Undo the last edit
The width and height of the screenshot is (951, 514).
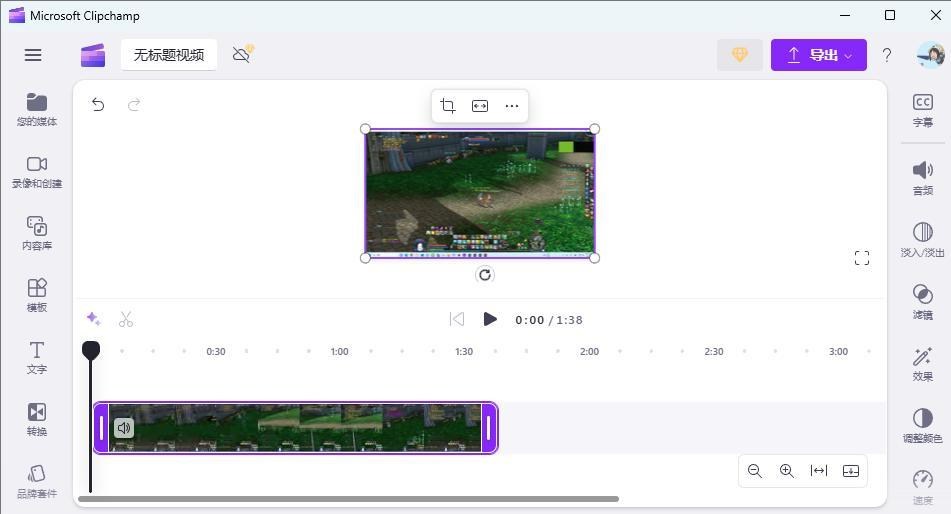click(x=98, y=104)
